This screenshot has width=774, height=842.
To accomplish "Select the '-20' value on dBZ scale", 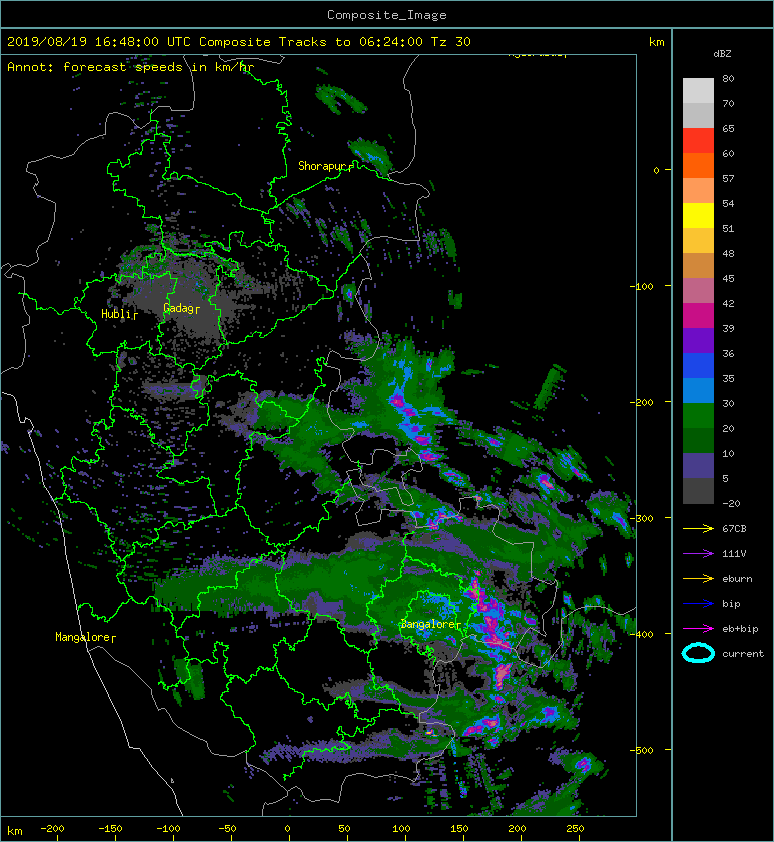I will click(x=731, y=504).
